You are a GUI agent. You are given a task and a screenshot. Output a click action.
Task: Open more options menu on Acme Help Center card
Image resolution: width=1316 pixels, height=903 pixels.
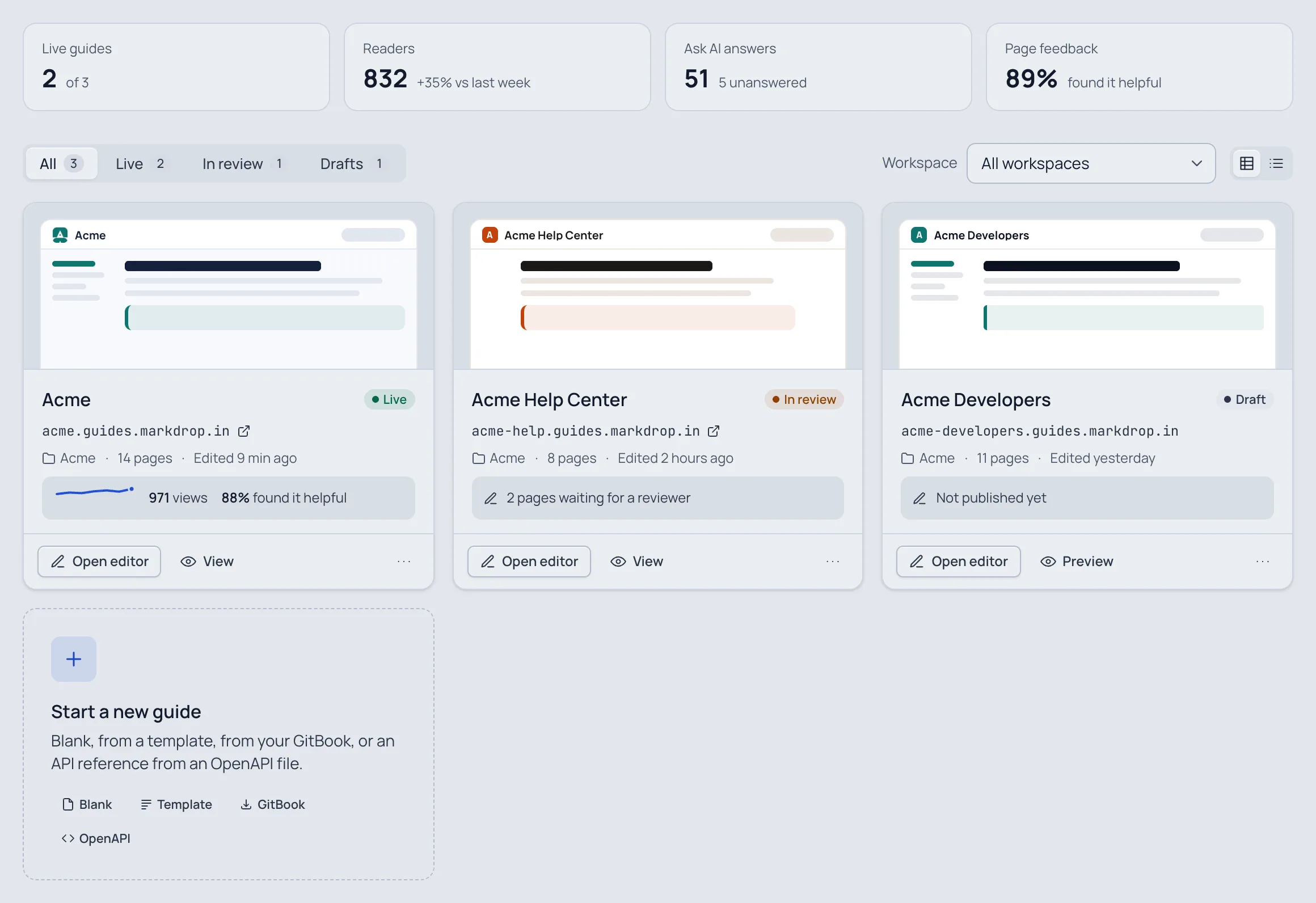[833, 562]
